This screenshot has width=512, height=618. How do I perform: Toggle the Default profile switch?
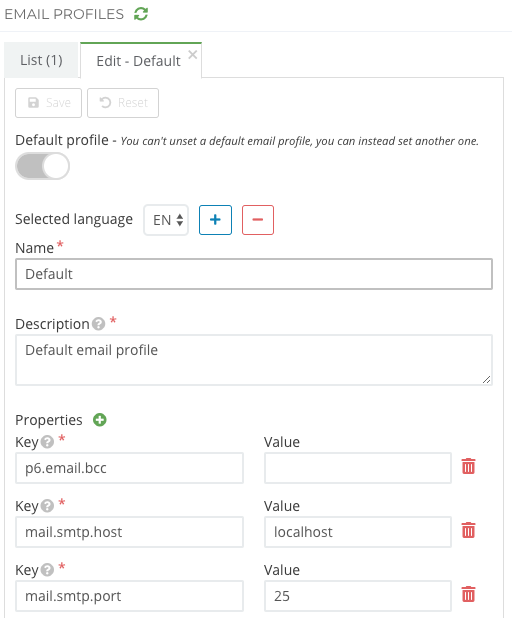click(43, 166)
